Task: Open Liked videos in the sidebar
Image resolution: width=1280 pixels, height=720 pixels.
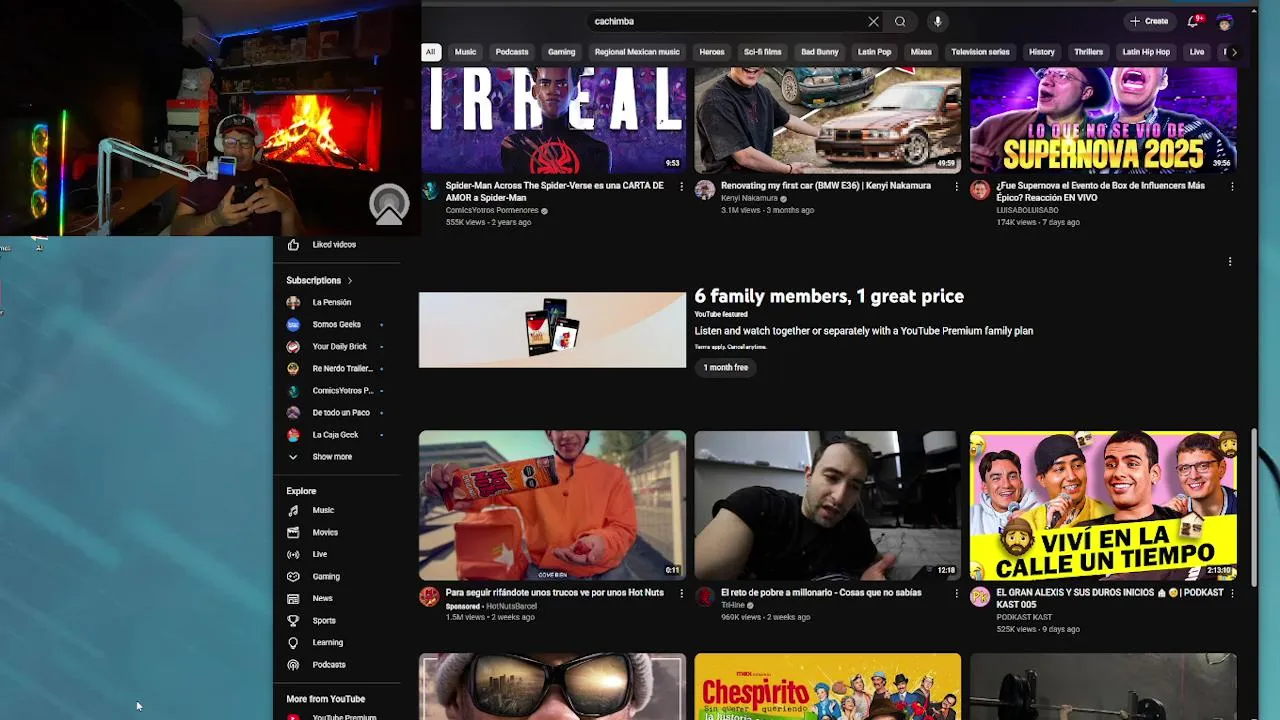Action: point(334,245)
